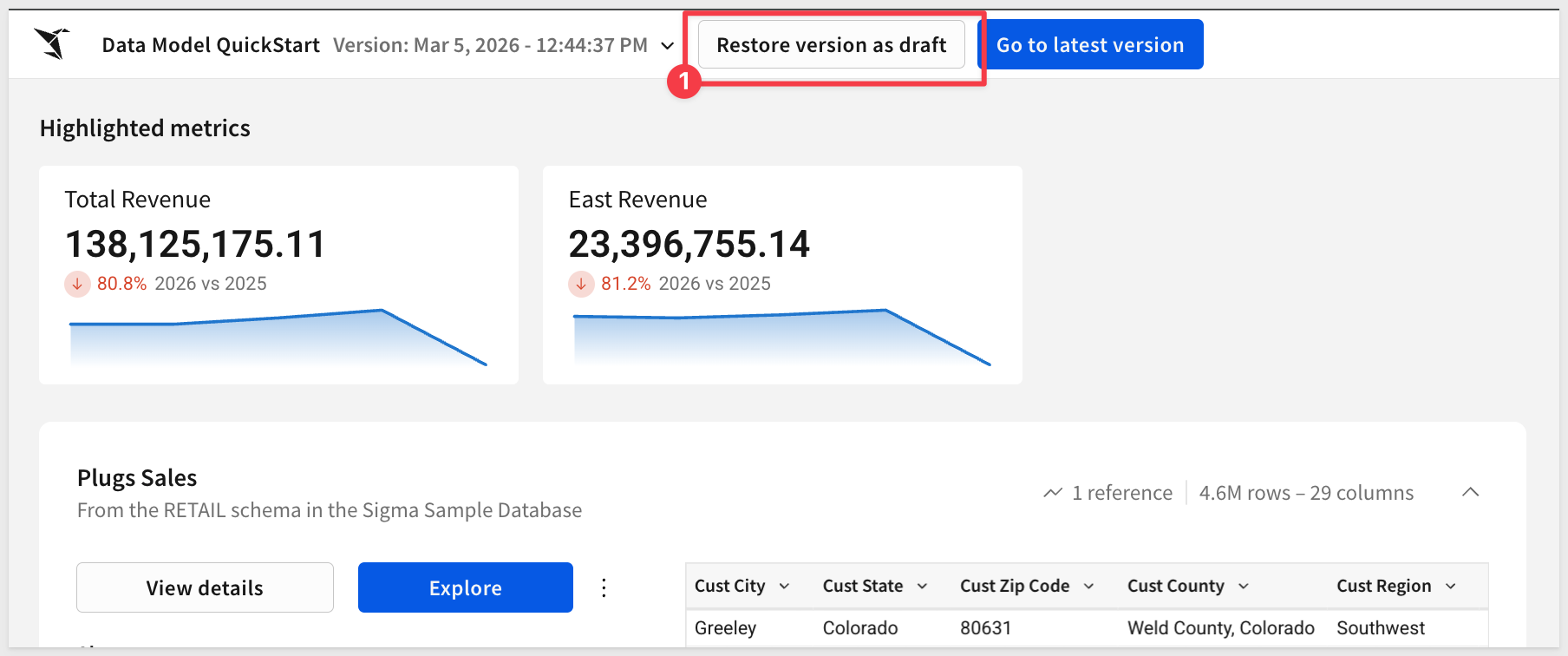Go to latest version
The width and height of the screenshot is (1568, 656).
[1089, 45]
